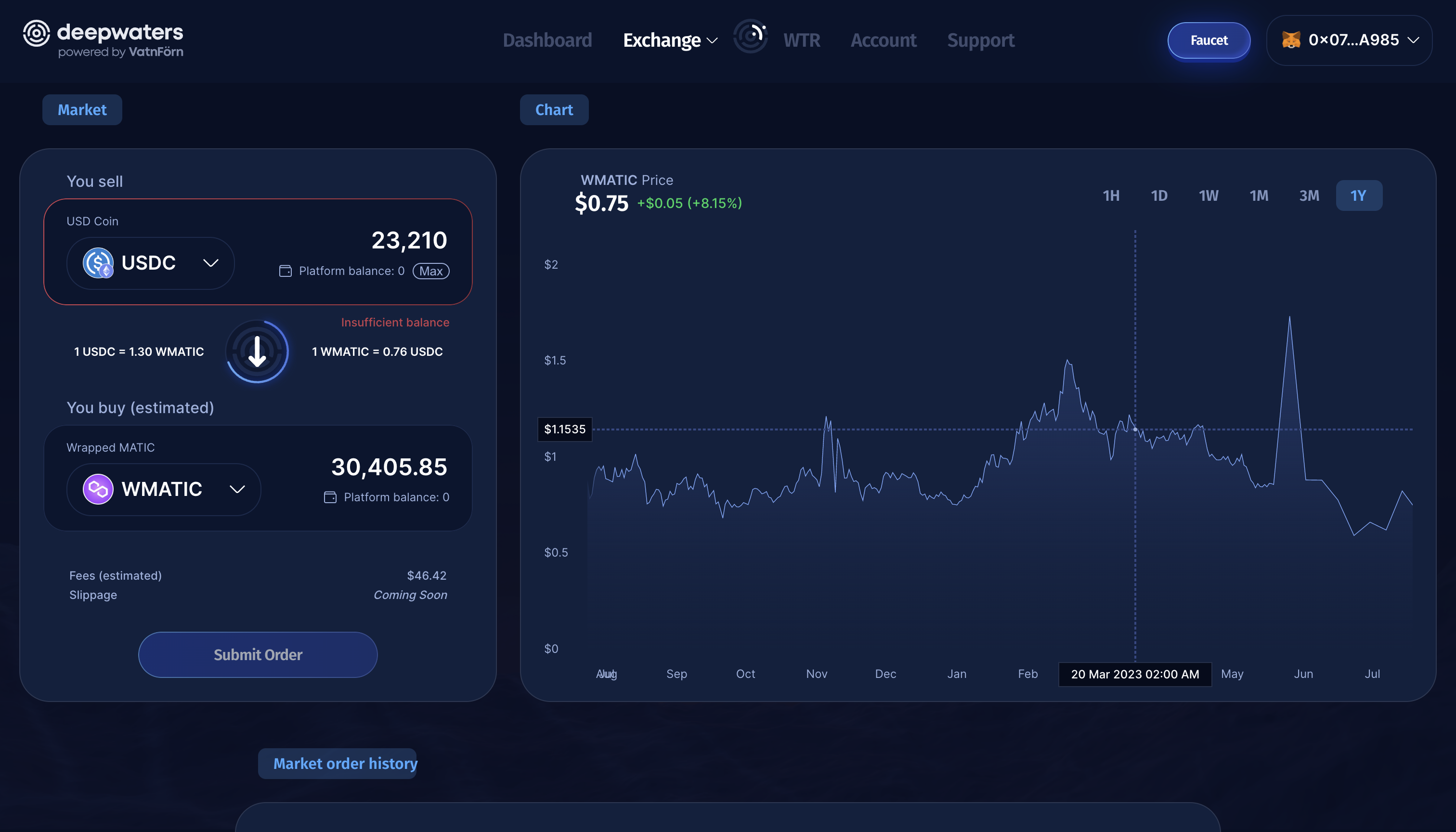Click the 1 USDC = 1.30 WMATIC rate

click(139, 351)
